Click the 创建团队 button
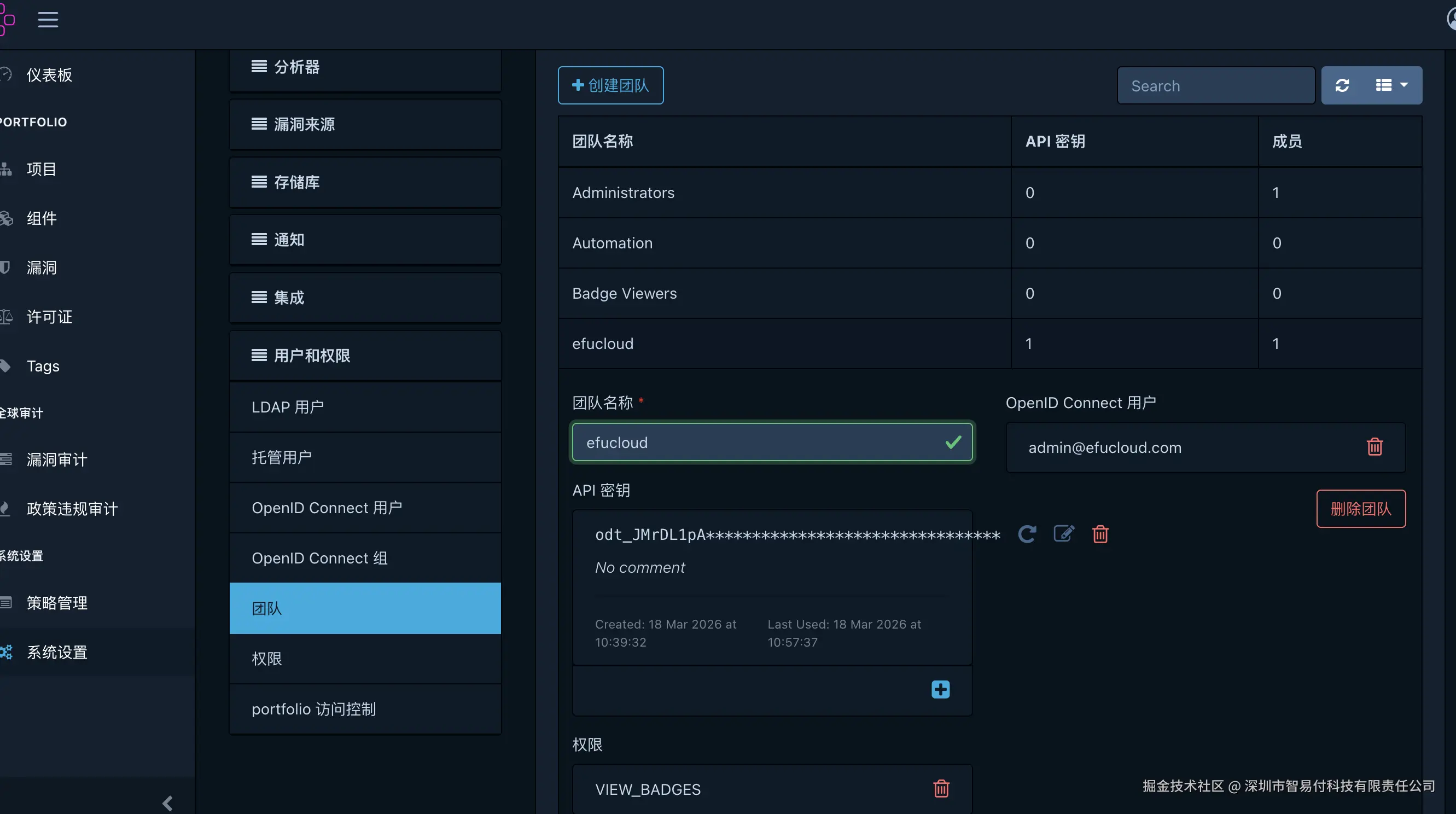This screenshot has width=1456, height=814. (x=610, y=85)
